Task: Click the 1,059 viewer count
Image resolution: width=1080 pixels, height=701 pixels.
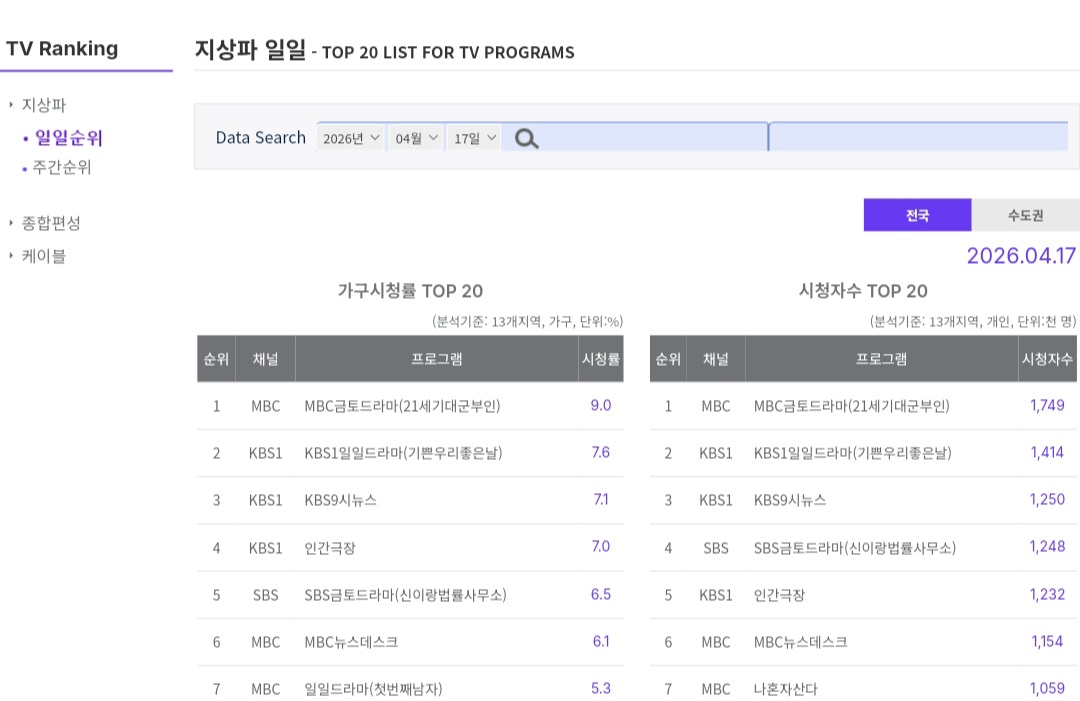Action: [x=1047, y=688]
